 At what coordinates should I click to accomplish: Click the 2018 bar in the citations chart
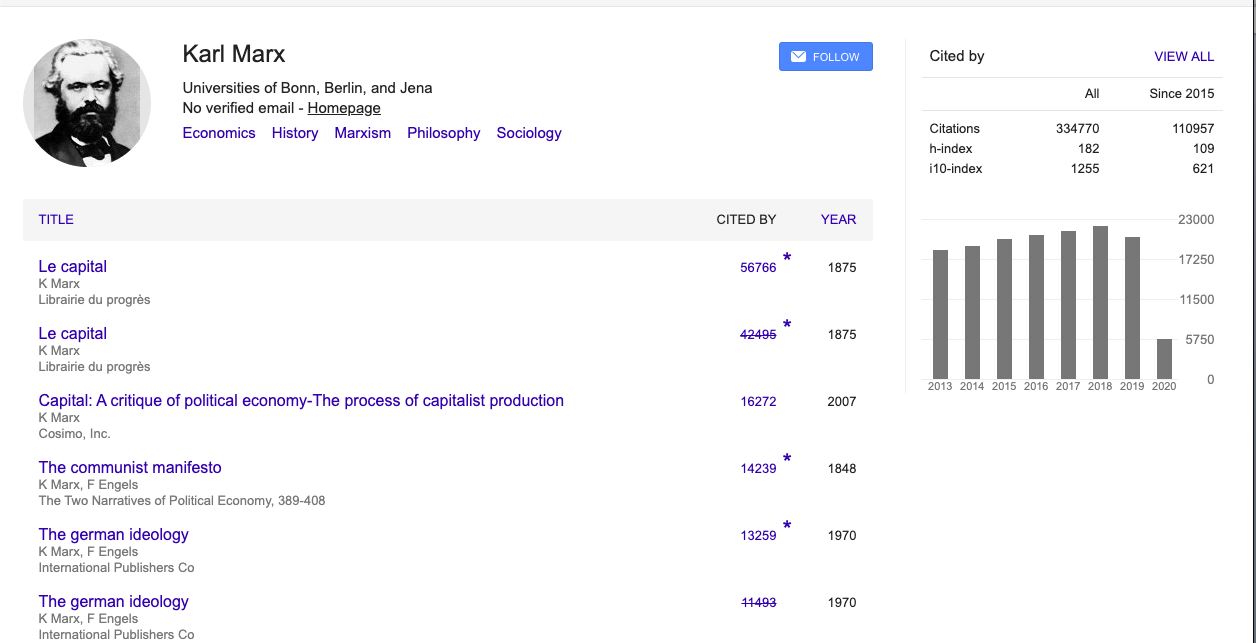1100,302
